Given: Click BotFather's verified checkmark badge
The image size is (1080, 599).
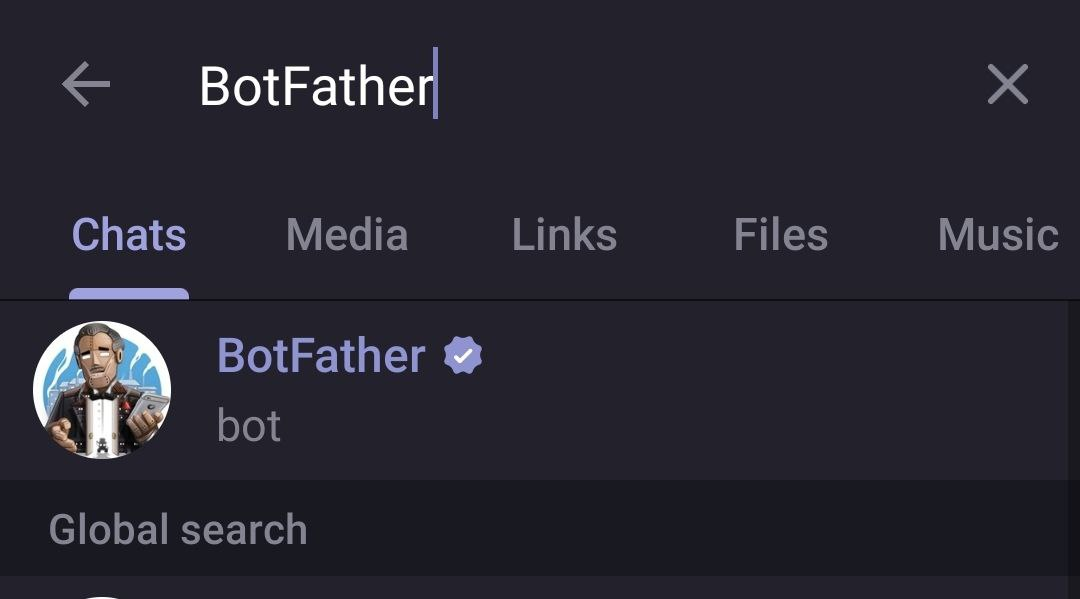Looking at the screenshot, I should point(463,356).
